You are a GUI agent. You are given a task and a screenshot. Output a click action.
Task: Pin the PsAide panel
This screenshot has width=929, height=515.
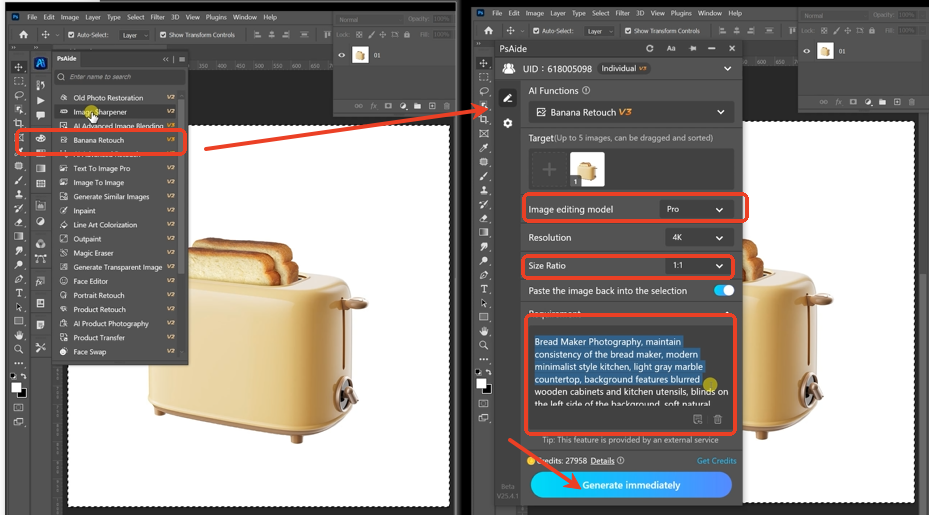click(x=692, y=49)
